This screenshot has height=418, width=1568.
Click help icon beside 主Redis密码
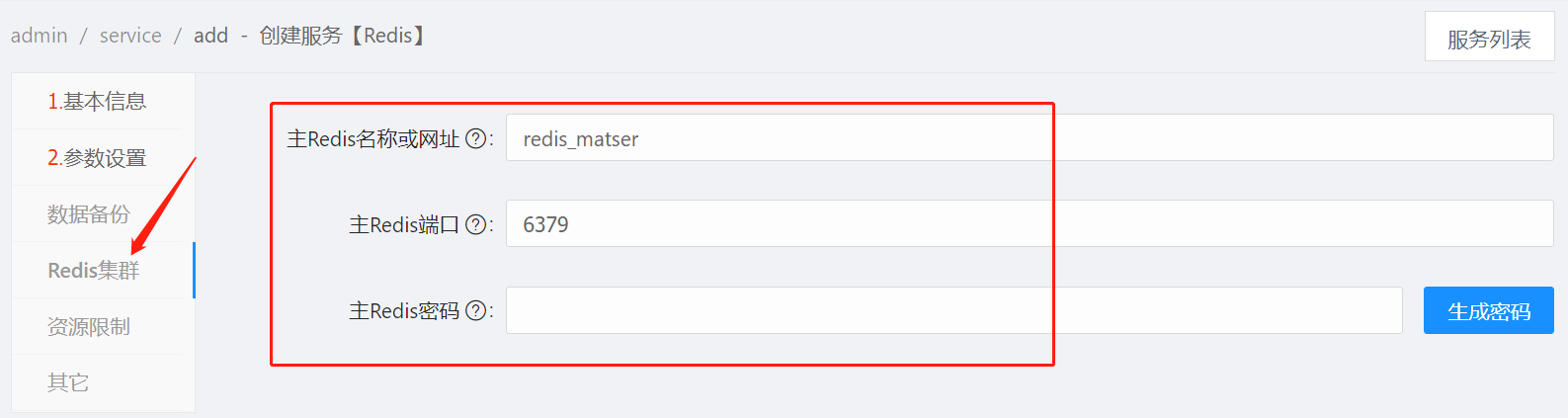pyautogui.click(x=475, y=310)
